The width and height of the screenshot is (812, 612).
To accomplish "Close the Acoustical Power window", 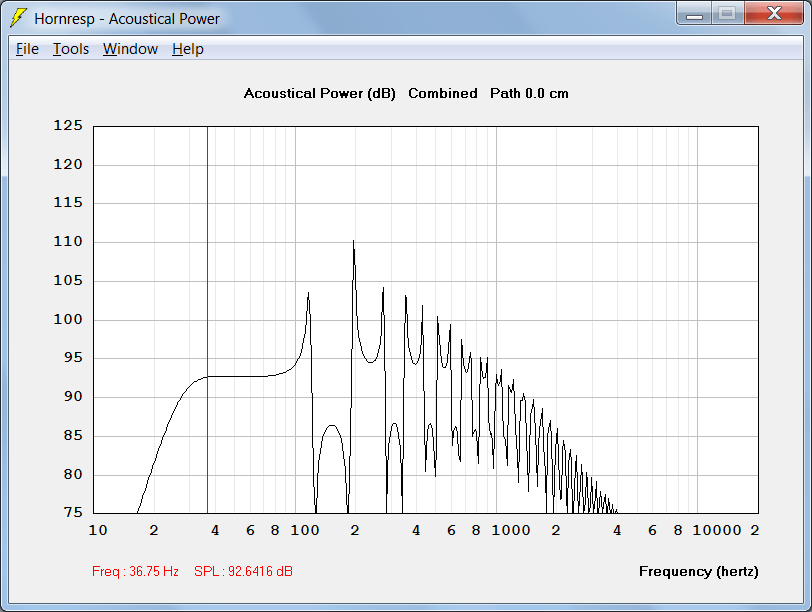I will 774,13.
